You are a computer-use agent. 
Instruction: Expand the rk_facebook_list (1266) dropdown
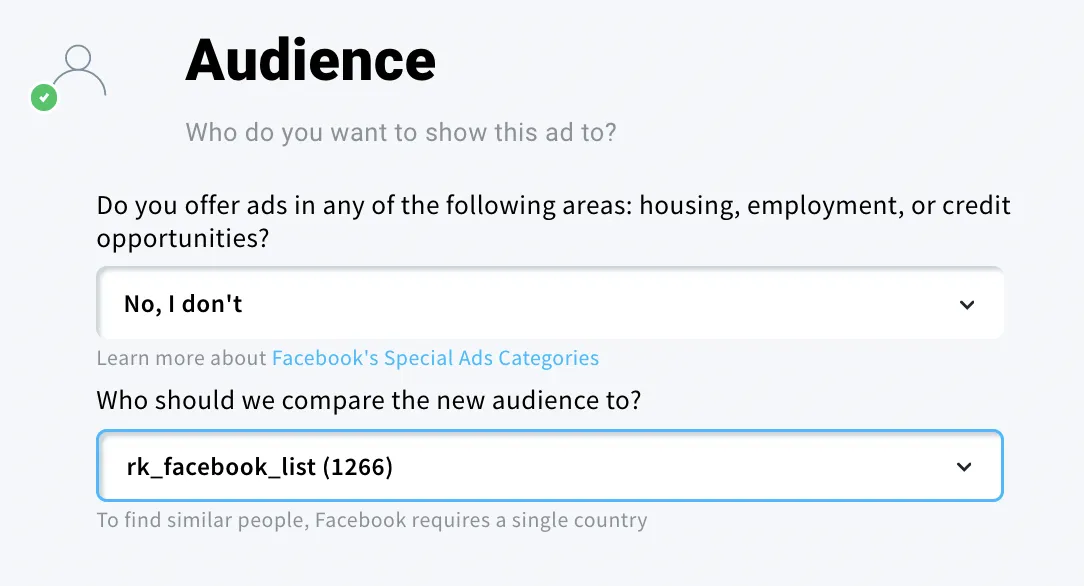point(550,466)
